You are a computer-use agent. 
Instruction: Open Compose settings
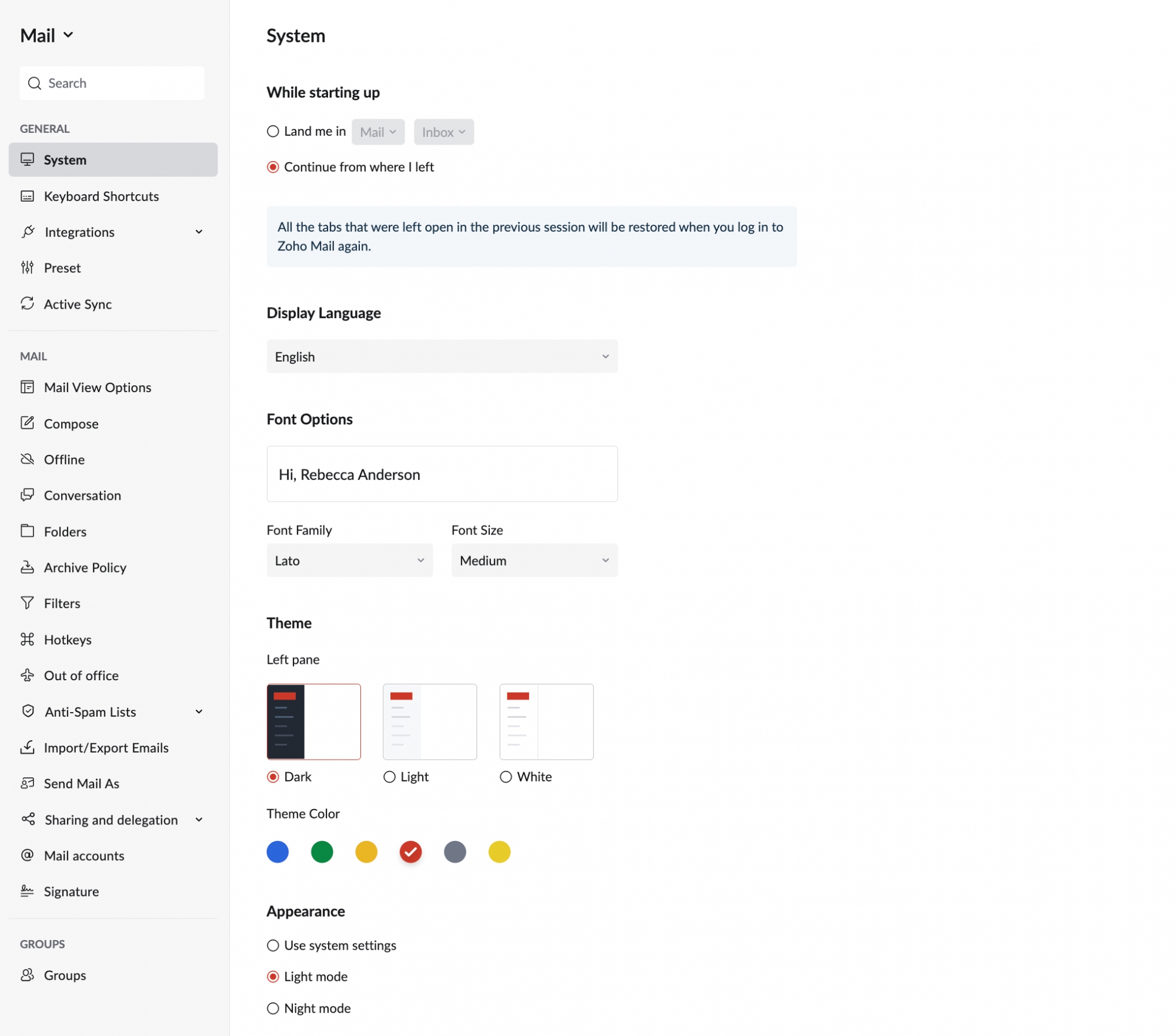click(x=71, y=423)
